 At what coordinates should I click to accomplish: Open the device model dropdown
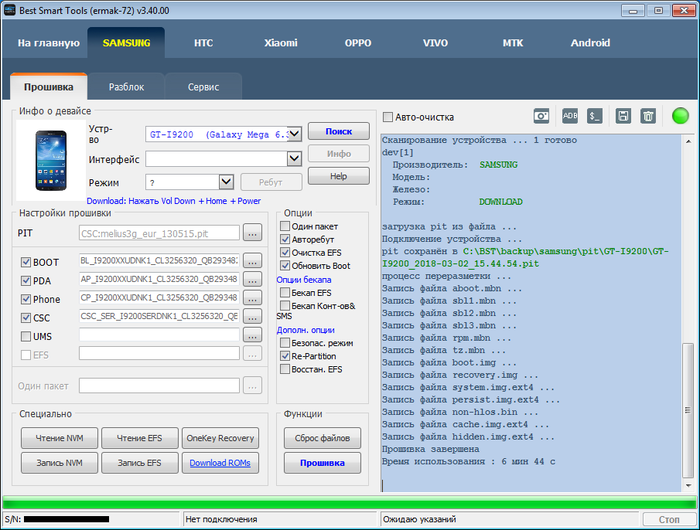294,134
